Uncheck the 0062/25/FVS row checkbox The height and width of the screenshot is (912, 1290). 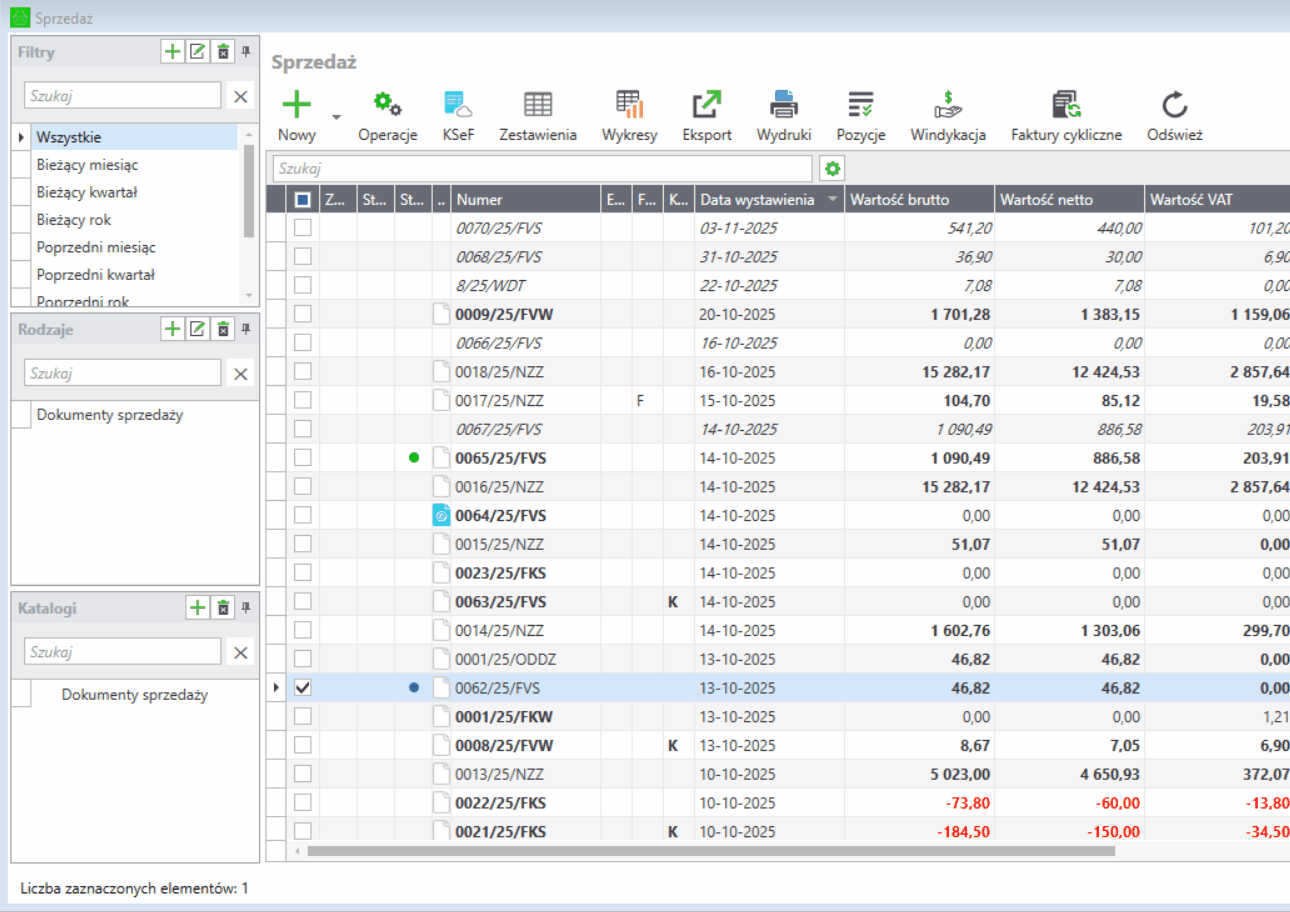click(x=302, y=688)
